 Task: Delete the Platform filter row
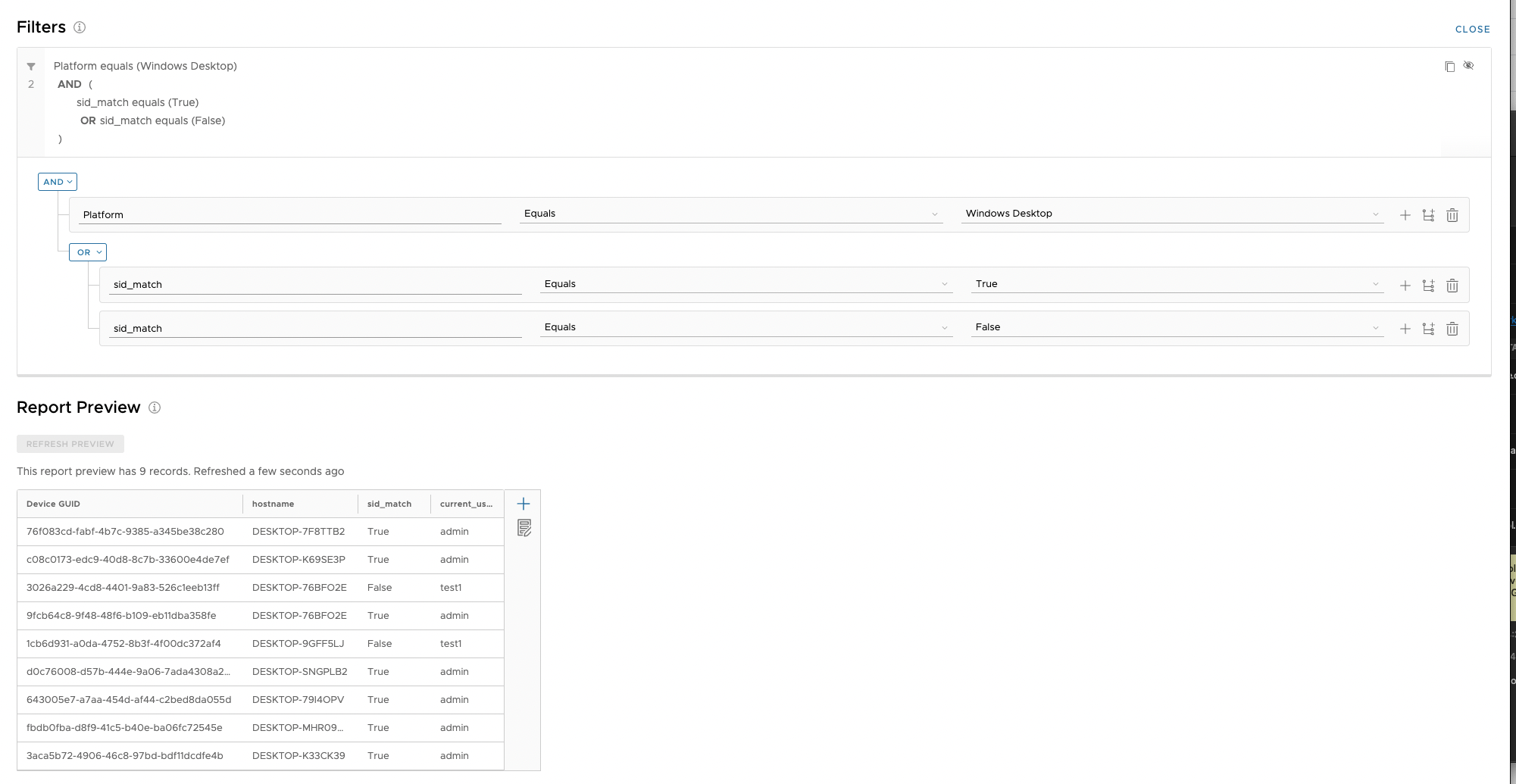[x=1452, y=215]
